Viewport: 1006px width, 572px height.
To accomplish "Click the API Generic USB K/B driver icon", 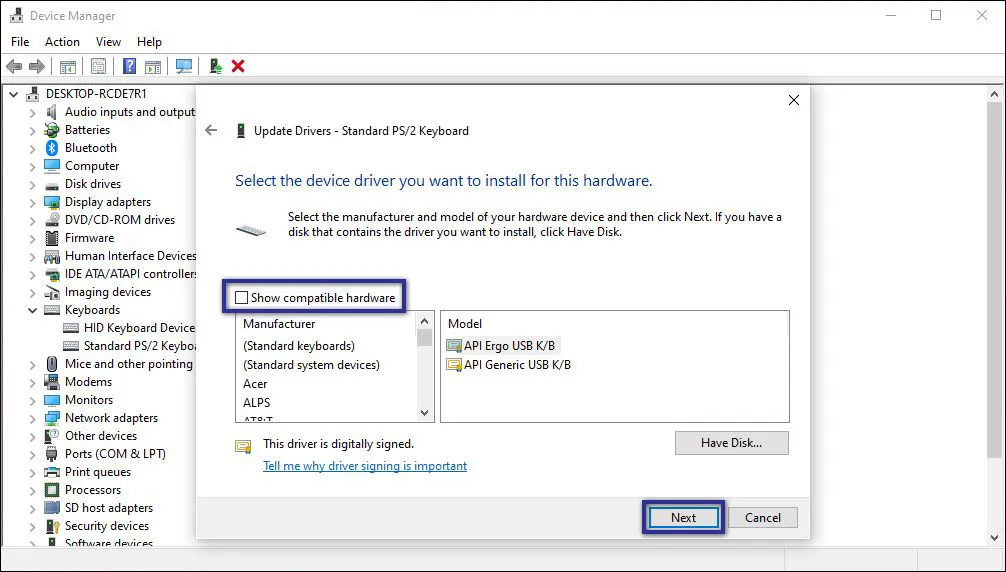I will [454, 365].
